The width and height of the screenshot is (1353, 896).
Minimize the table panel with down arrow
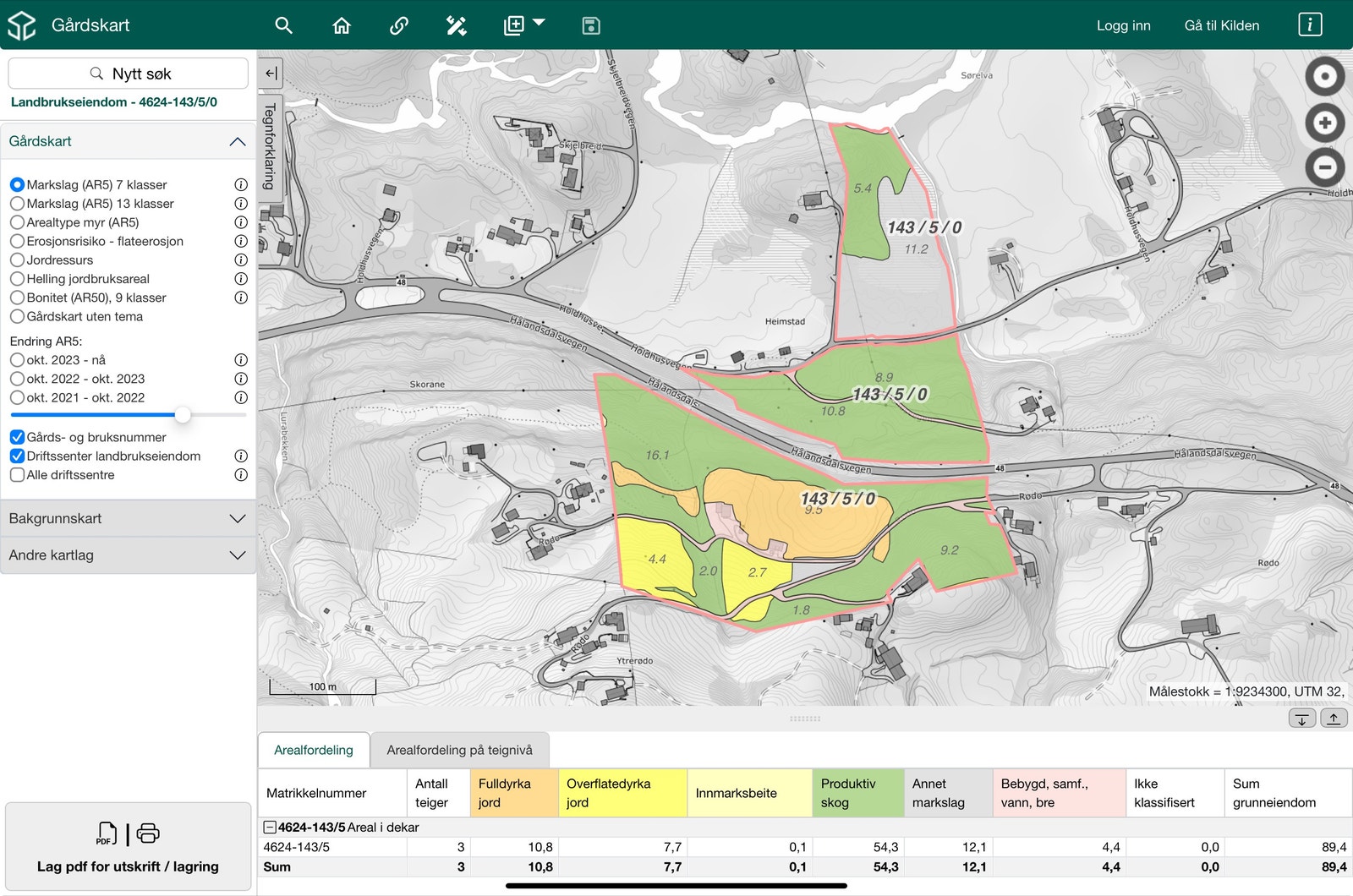tap(1302, 718)
